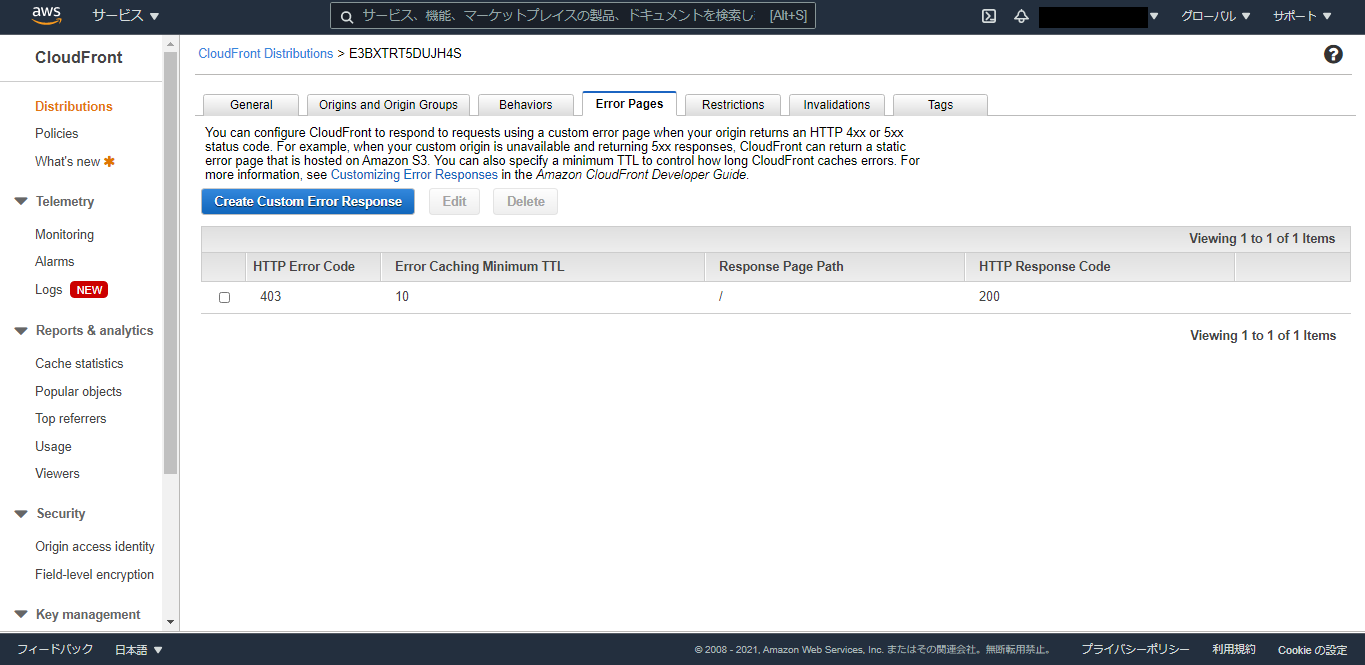Select the Error Pages tab
1365x665 pixels.
[629, 104]
